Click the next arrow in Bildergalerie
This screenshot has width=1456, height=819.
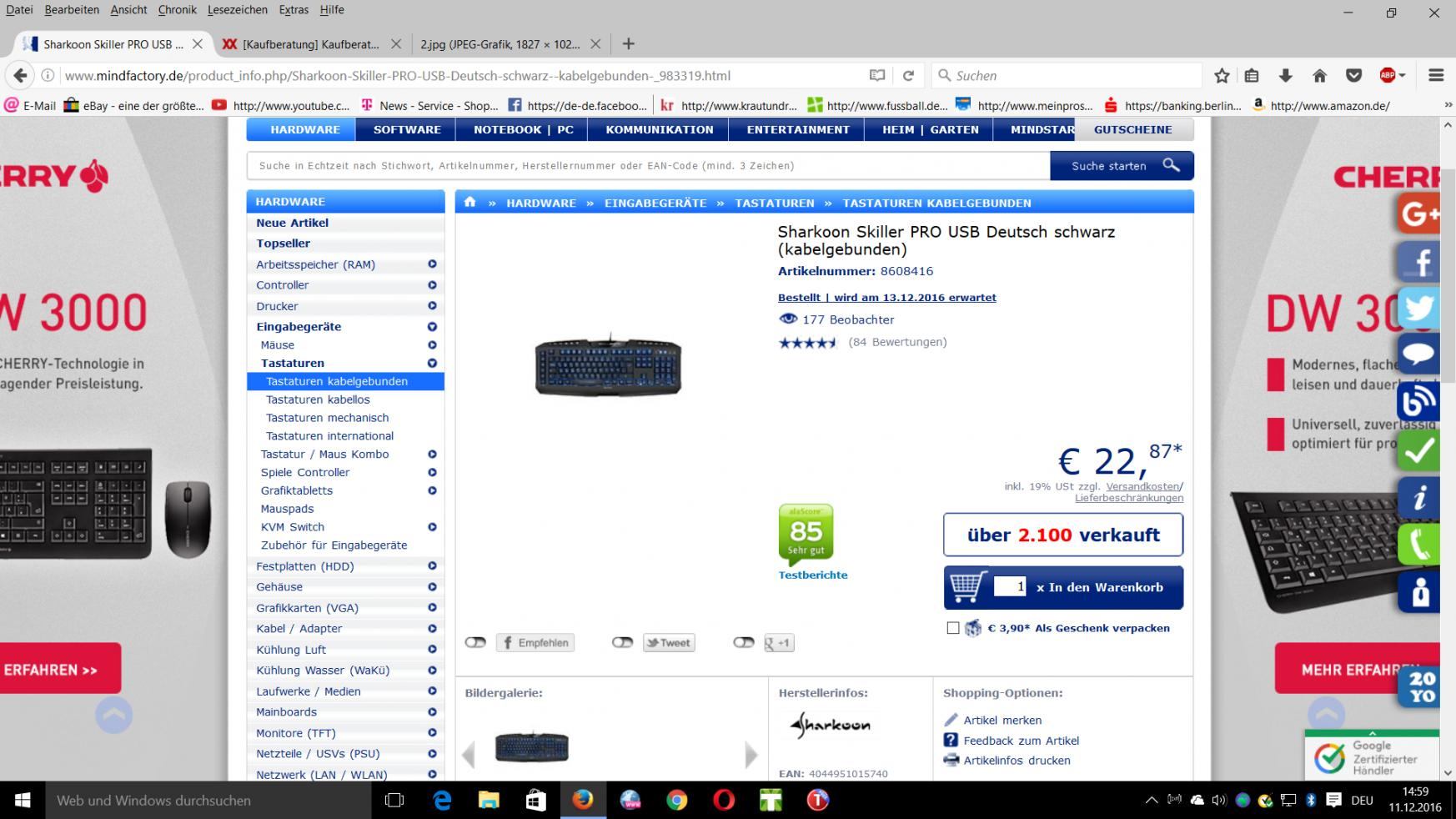pos(751,754)
